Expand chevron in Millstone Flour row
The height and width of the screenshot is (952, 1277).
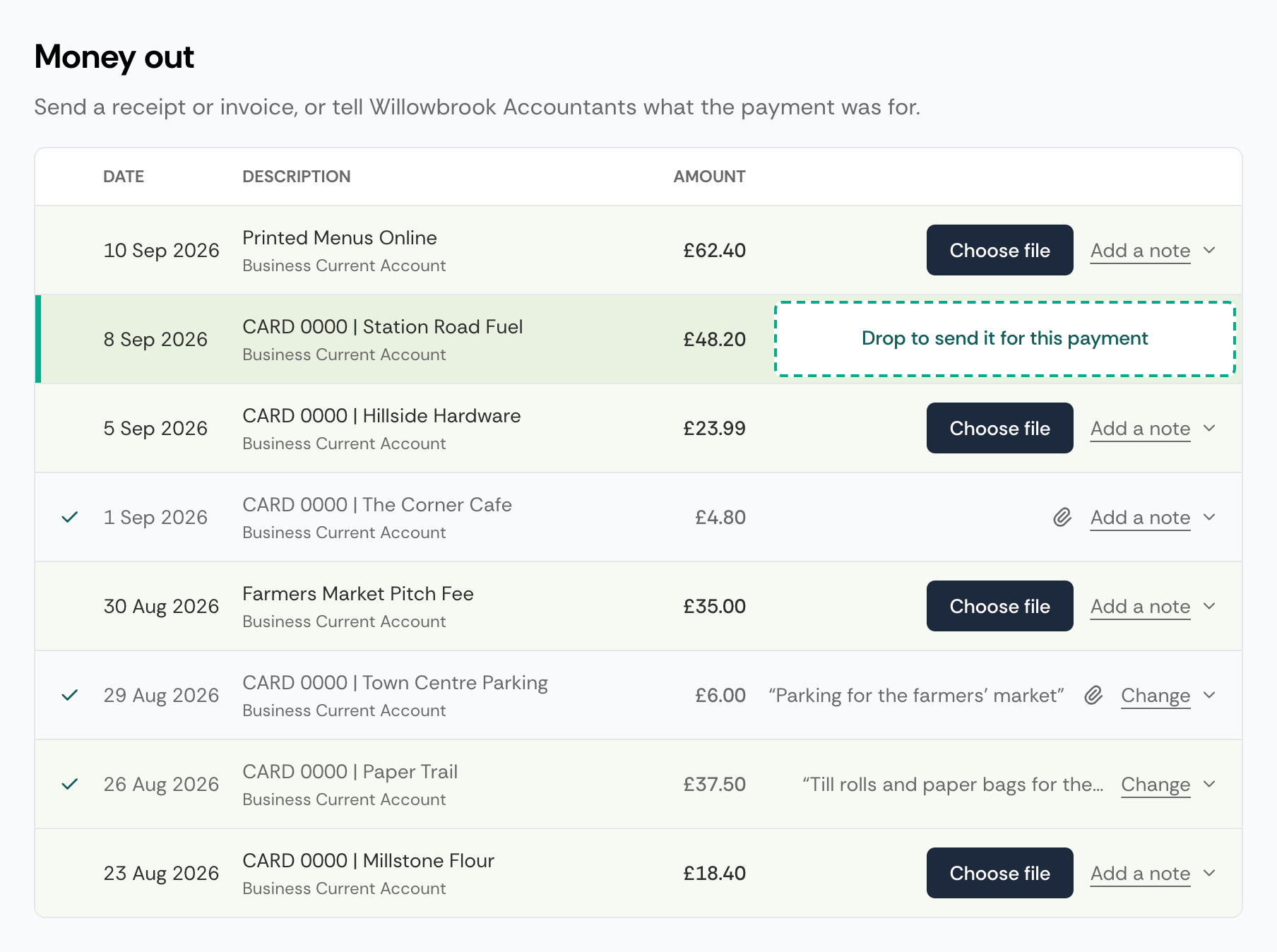[x=1209, y=873]
